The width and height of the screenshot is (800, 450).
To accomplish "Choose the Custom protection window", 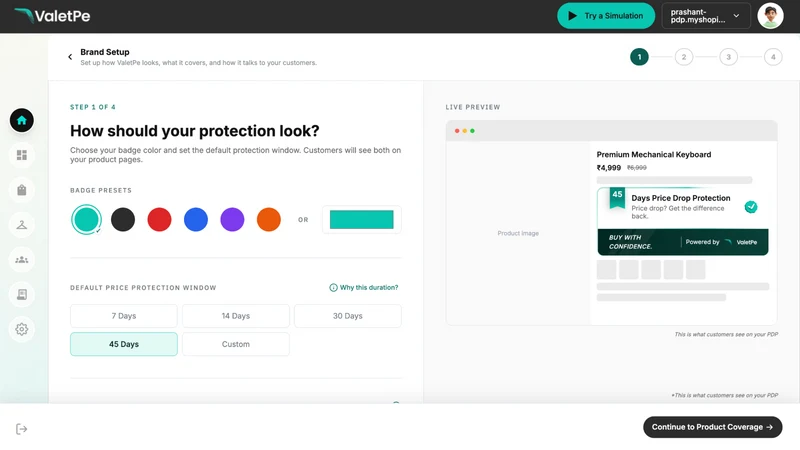I will coord(236,344).
